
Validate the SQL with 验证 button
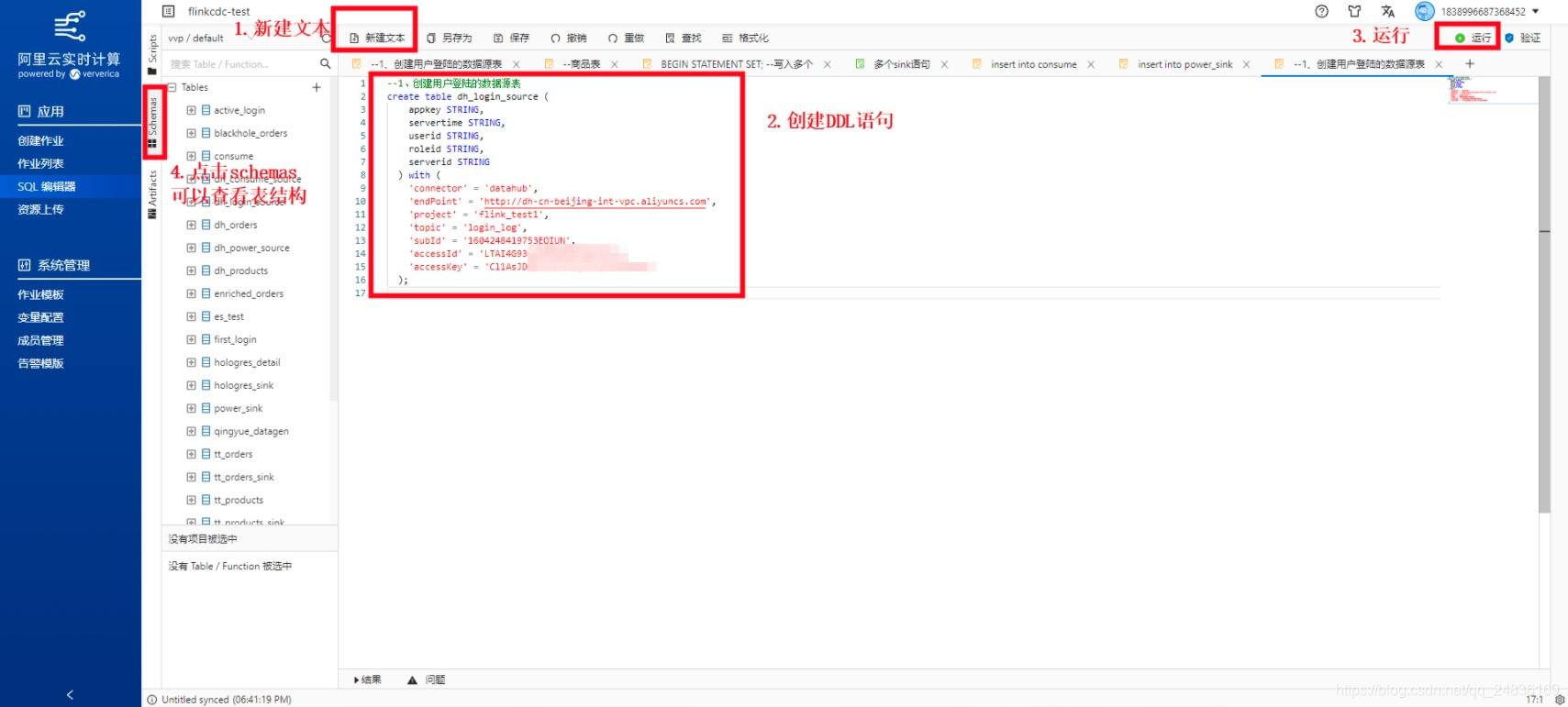pos(1522,38)
